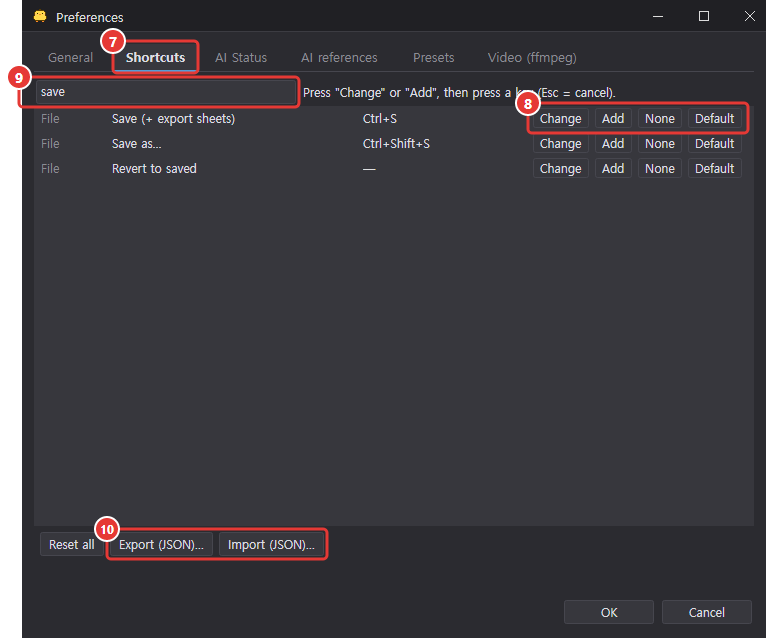Focus the shortcut search field containing 'save'

point(166,92)
